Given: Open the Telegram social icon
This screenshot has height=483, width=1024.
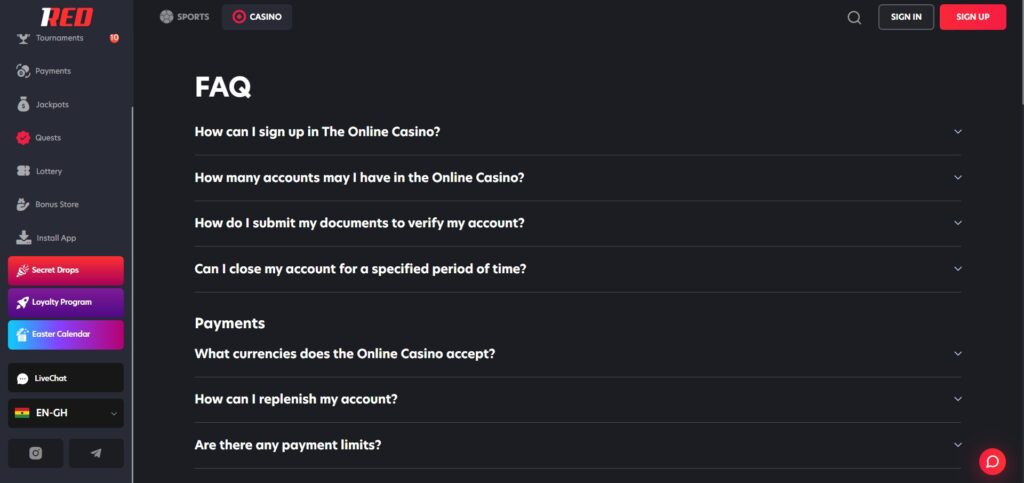Looking at the screenshot, I should click(x=96, y=453).
